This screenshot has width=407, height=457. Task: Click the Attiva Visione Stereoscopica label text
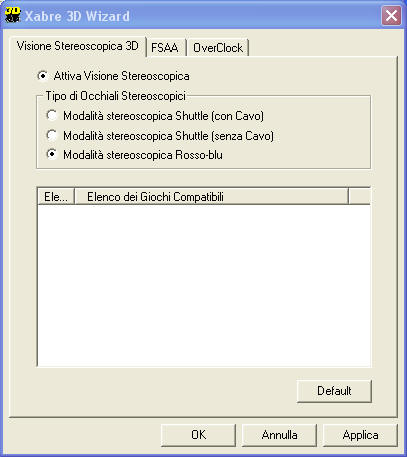(122, 76)
